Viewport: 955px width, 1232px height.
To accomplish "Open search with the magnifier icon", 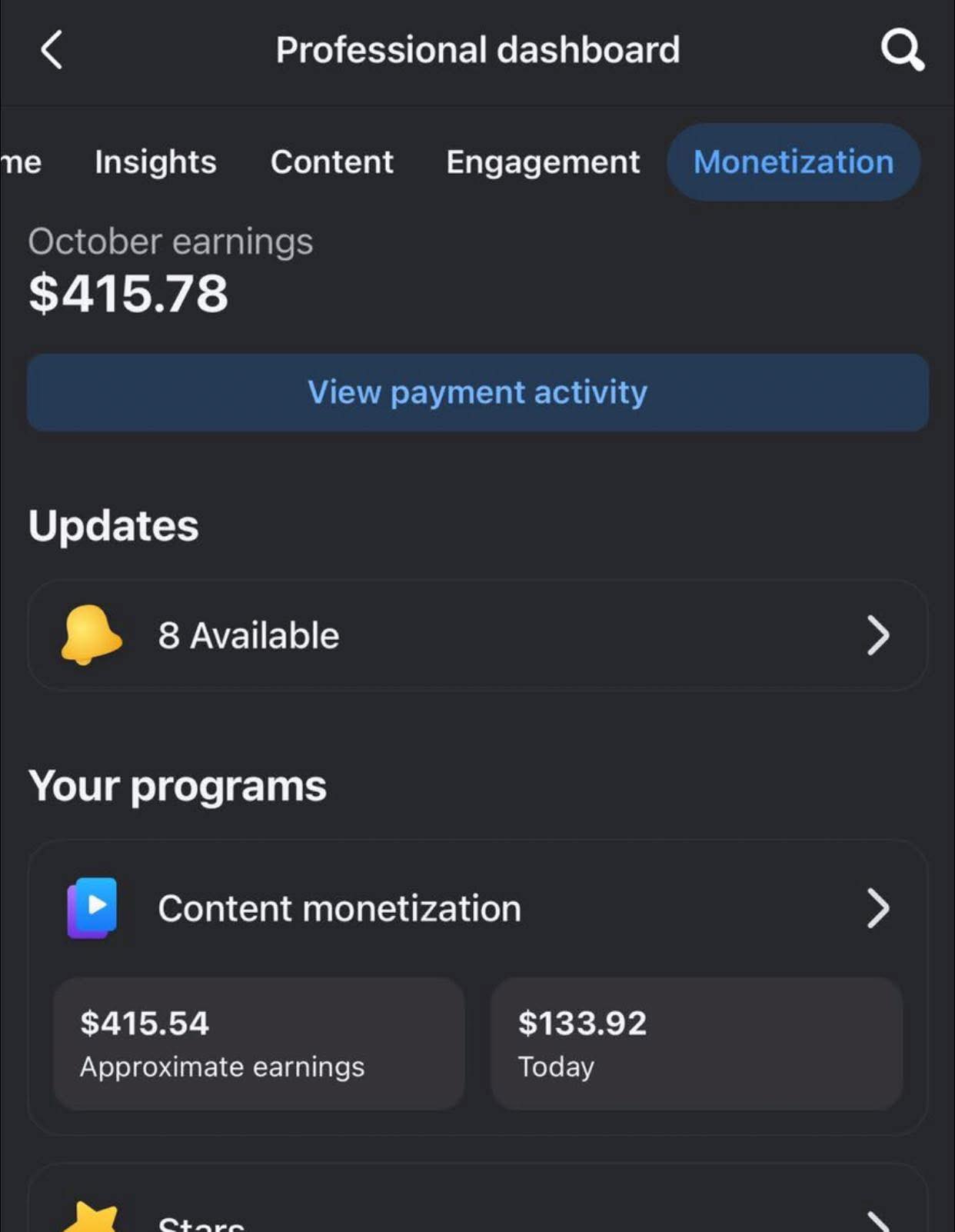I will [902, 51].
